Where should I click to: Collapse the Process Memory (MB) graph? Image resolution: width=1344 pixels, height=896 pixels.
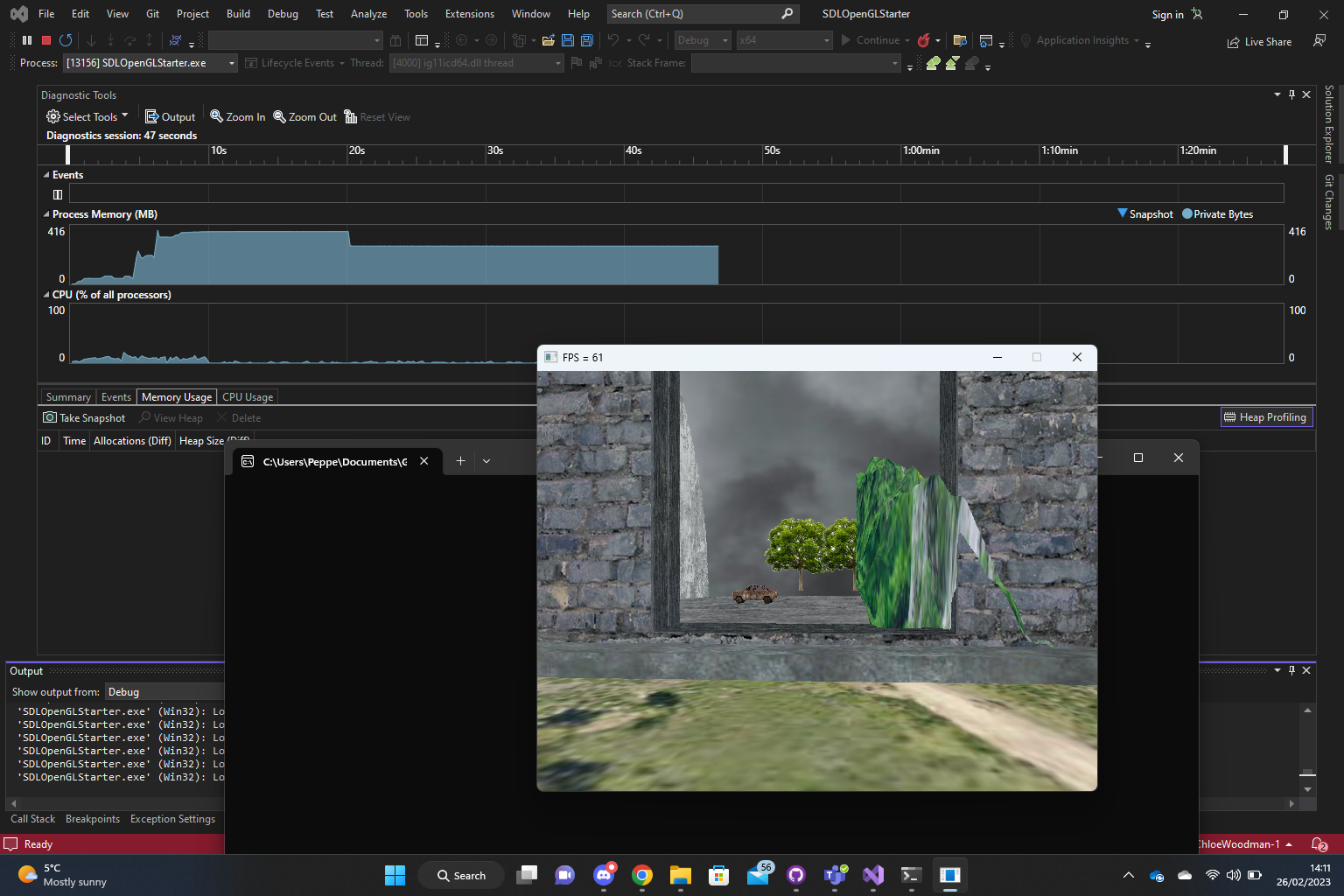click(46, 214)
